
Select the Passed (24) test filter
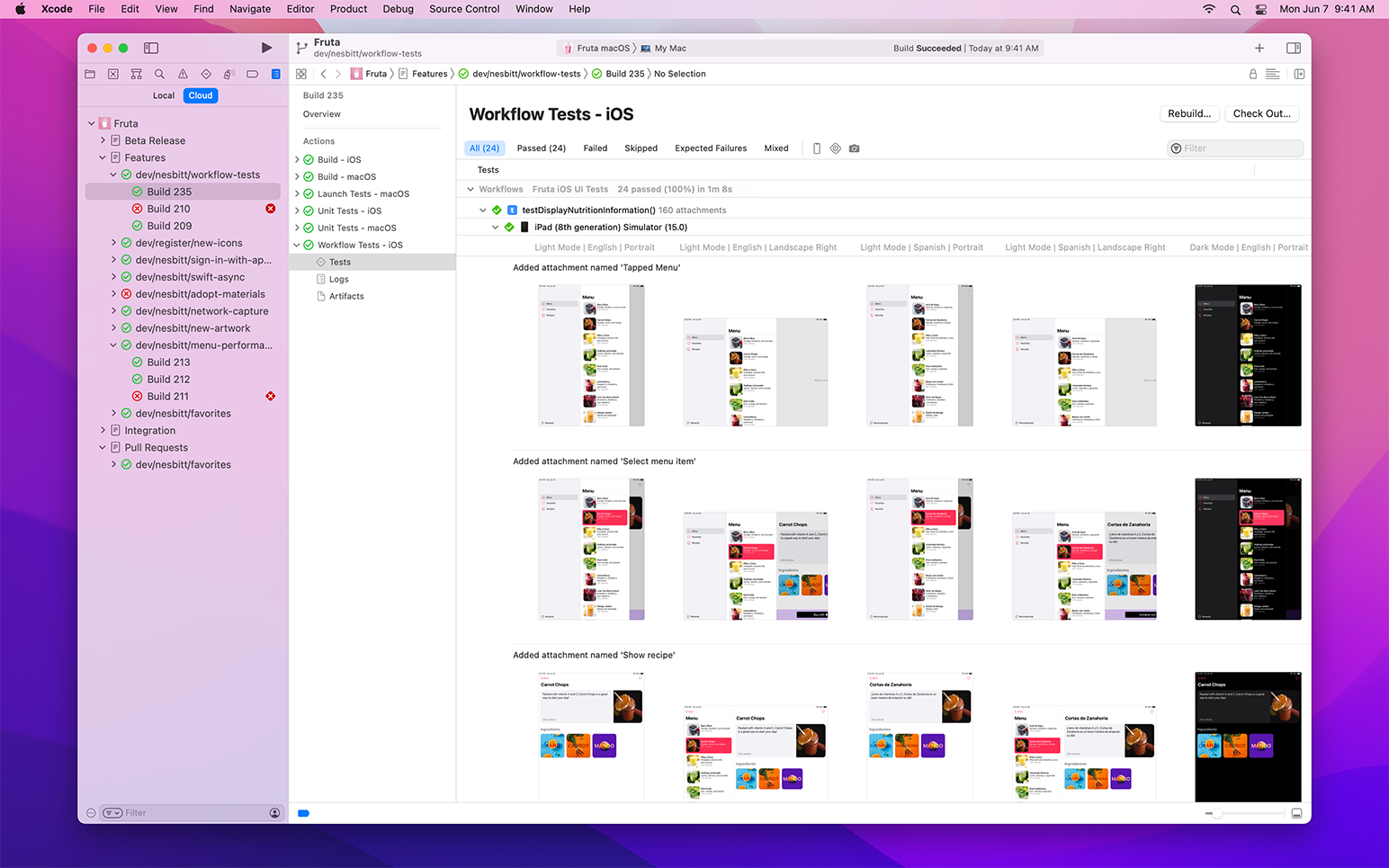tap(541, 148)
